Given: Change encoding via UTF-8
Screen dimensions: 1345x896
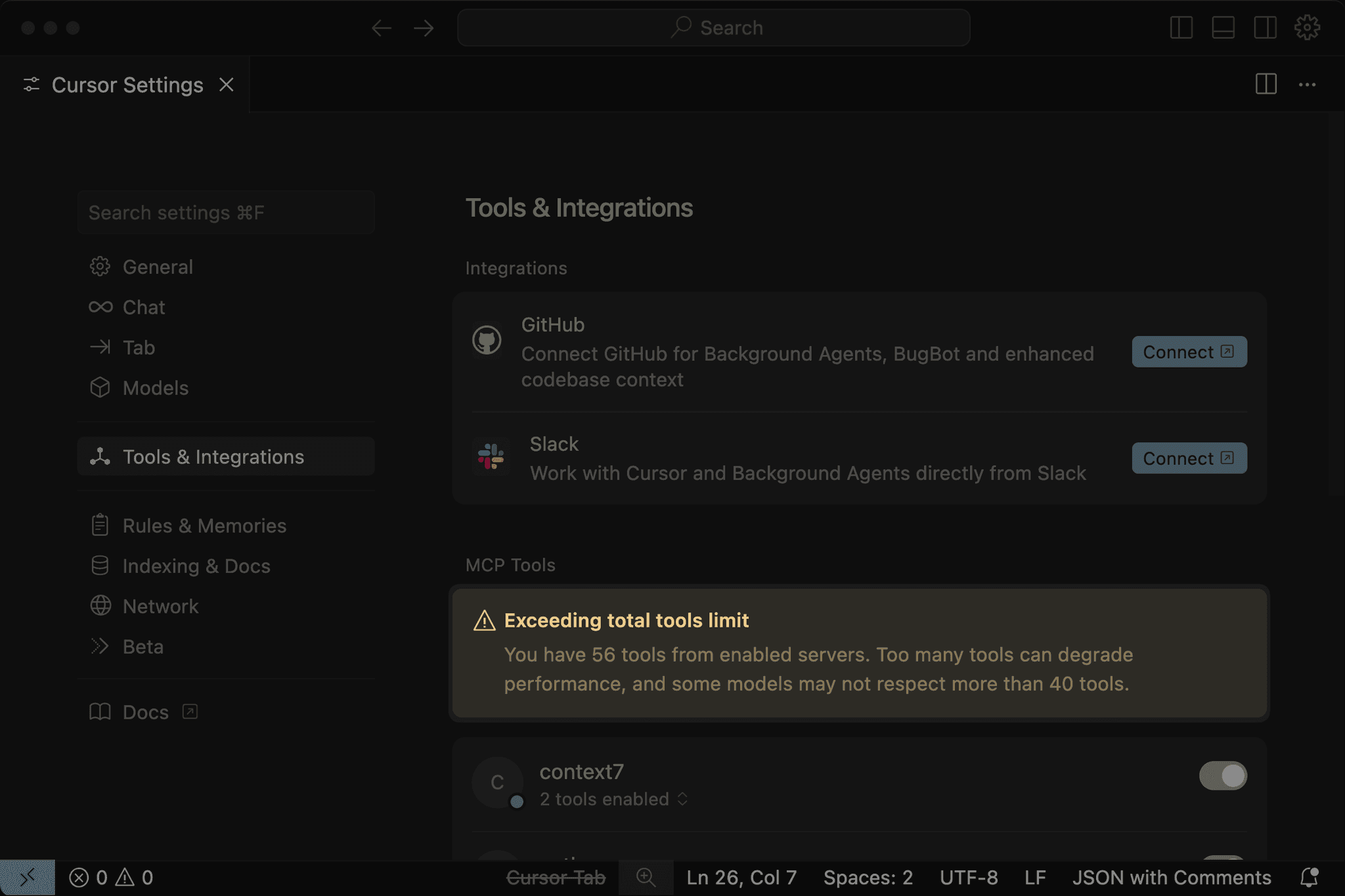Looking at the screenshot, I should (969, 878).
